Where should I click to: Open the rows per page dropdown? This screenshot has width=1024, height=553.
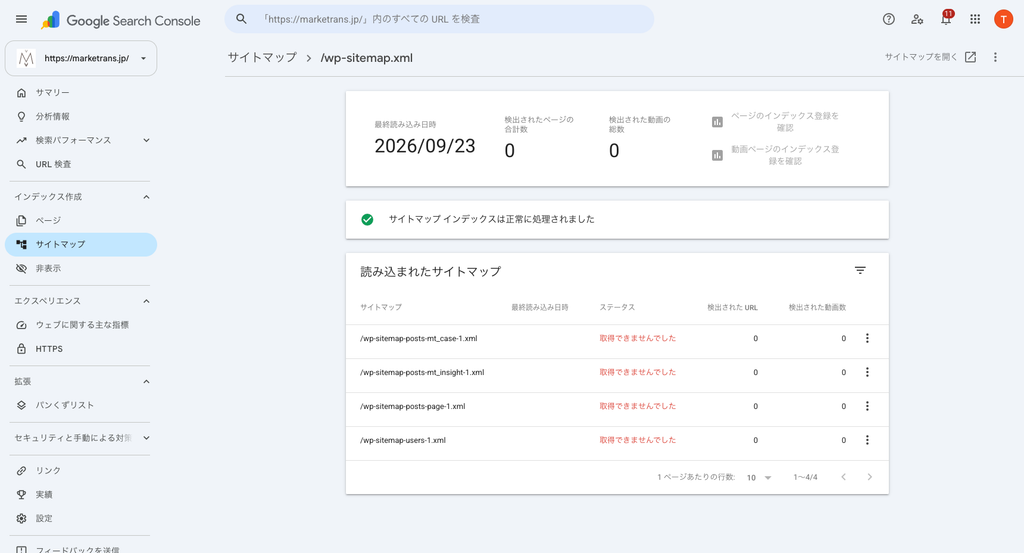759,477
